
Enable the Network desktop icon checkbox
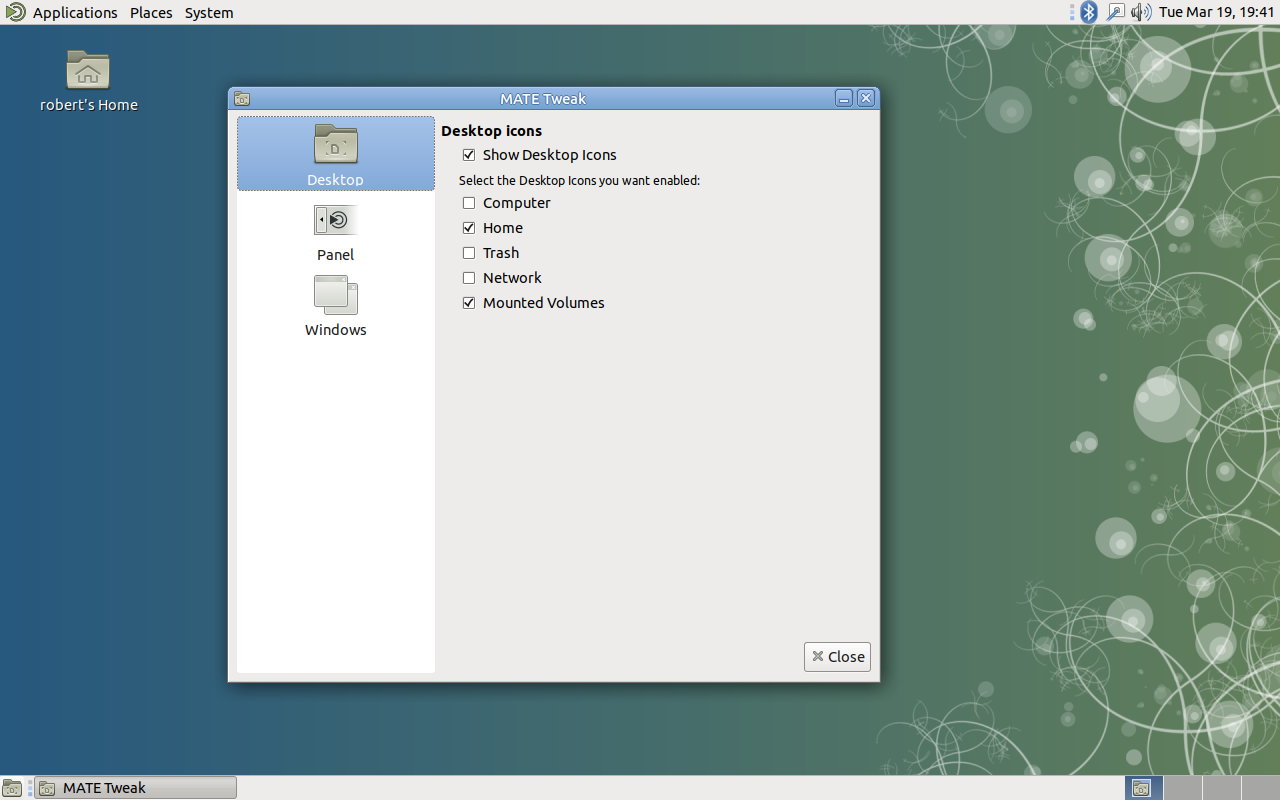(x=469, y=278)
